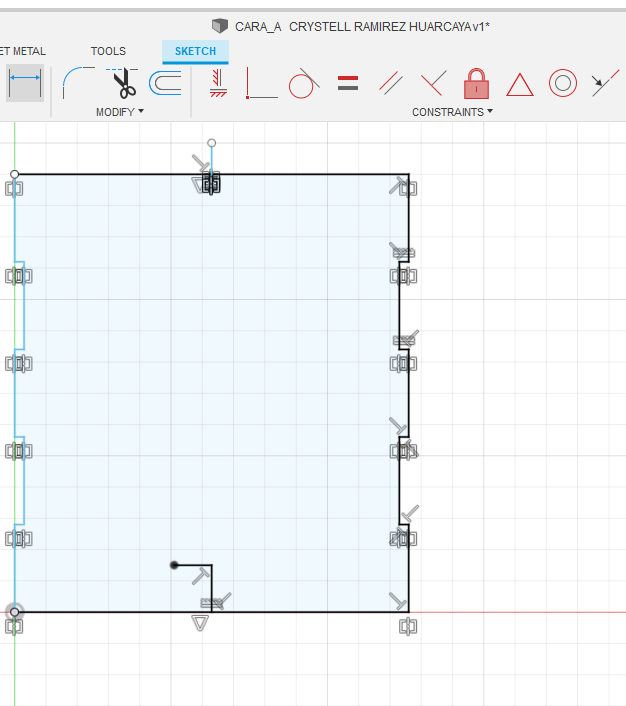
Task: Select the Offset tool
Action: point(165,83)
